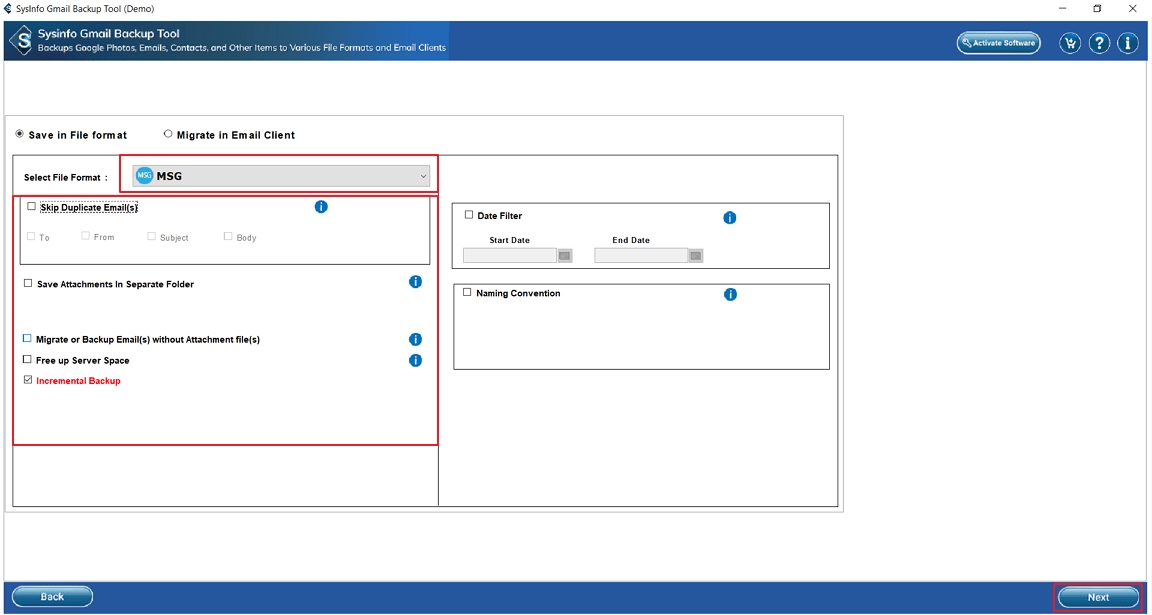
Task: Open the help question mark icon
Action: coord(1099,43)
